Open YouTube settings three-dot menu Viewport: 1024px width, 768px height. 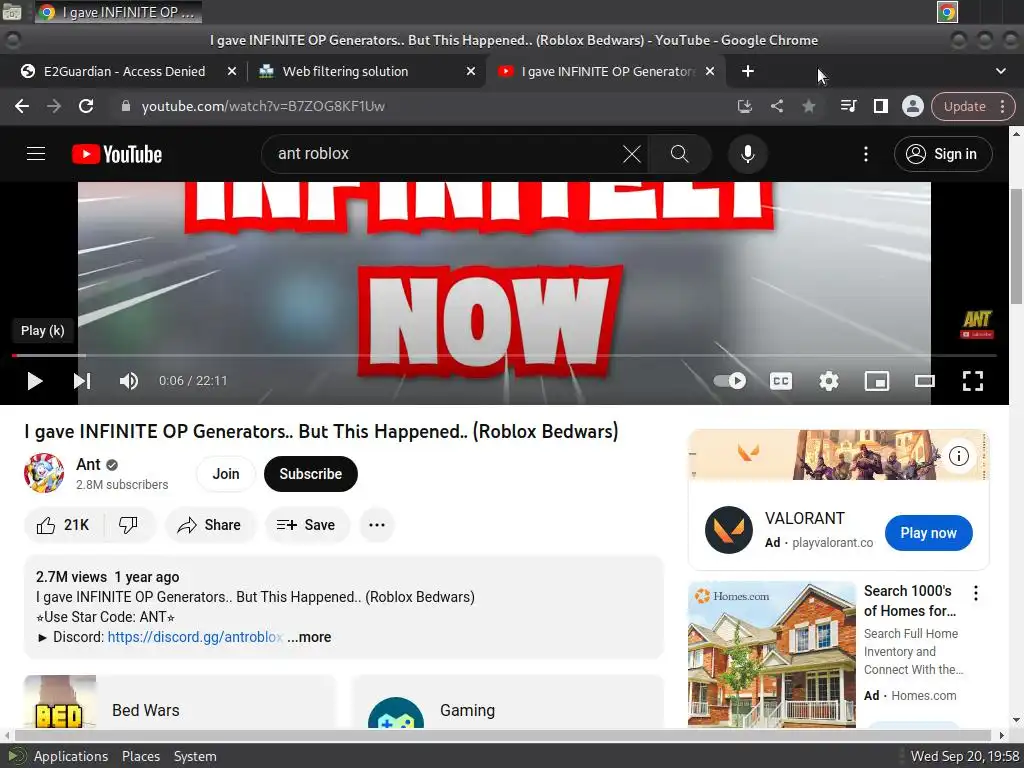(x=866, y=154)
